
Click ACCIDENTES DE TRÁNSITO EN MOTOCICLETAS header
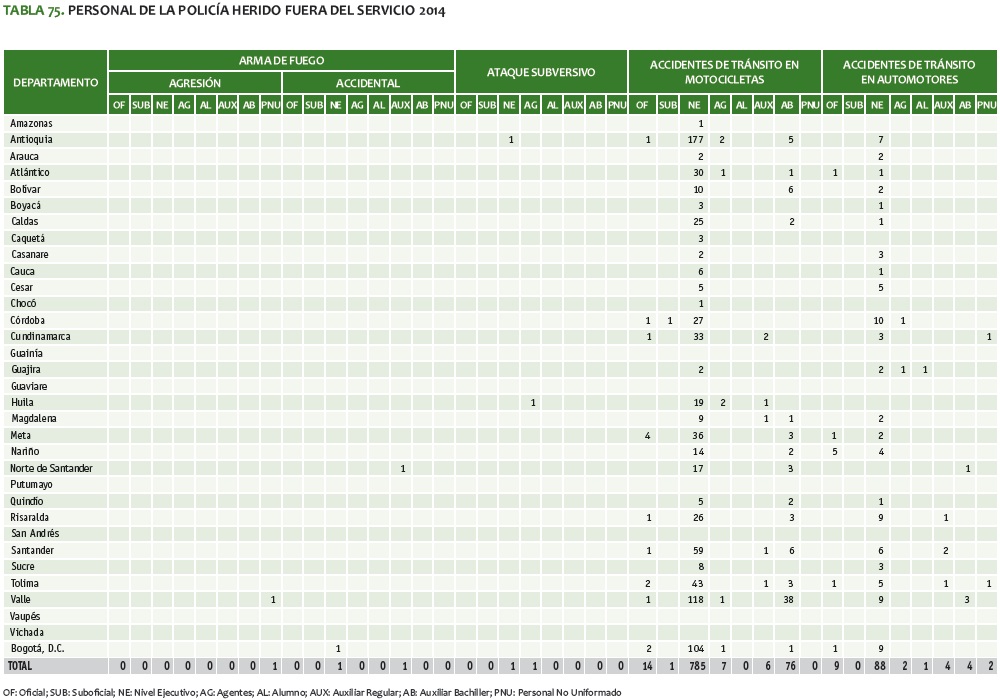click(724, 71)
